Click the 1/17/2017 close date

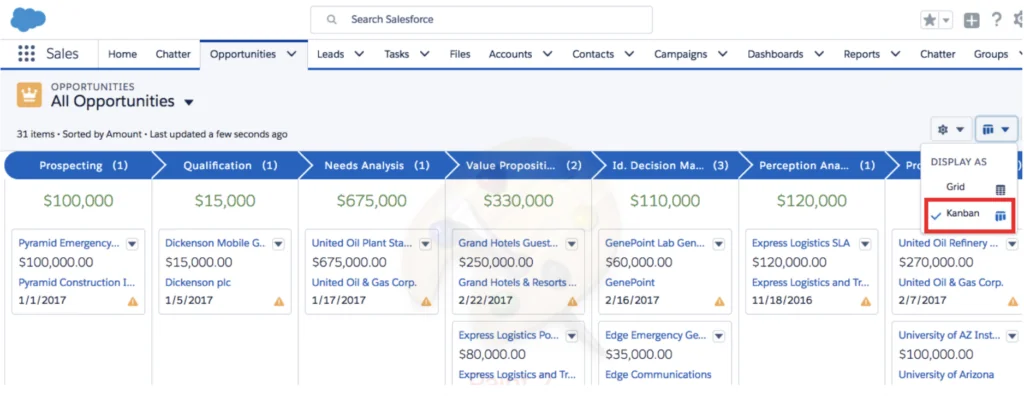[339, 301]
